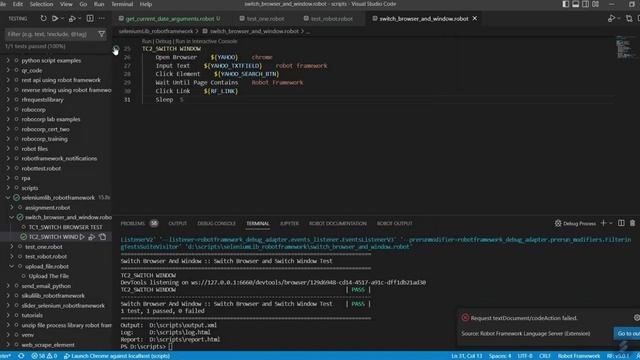Open changes compare icon in editor toolbar
640x360 pixels.
click(629, 18)
